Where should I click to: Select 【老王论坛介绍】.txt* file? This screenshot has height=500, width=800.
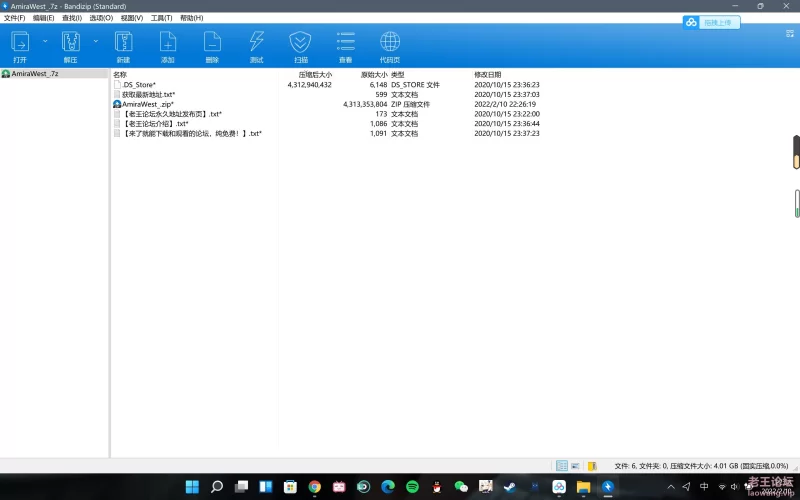(x=156, y=123)
